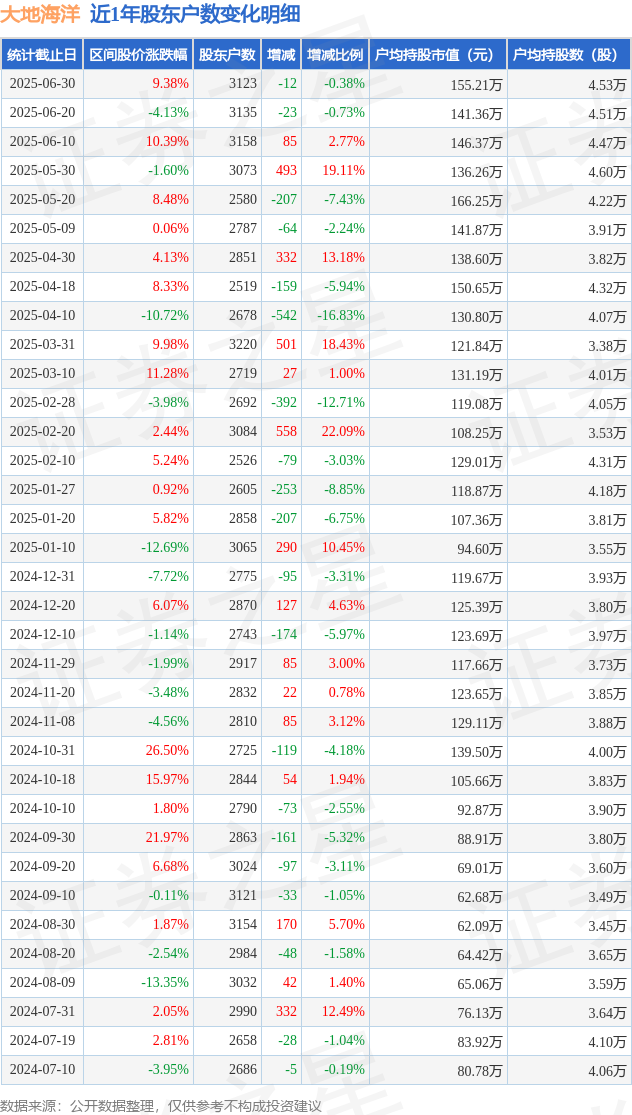Click the 数据来源 footer disclaimer text

pos(161,1106)
